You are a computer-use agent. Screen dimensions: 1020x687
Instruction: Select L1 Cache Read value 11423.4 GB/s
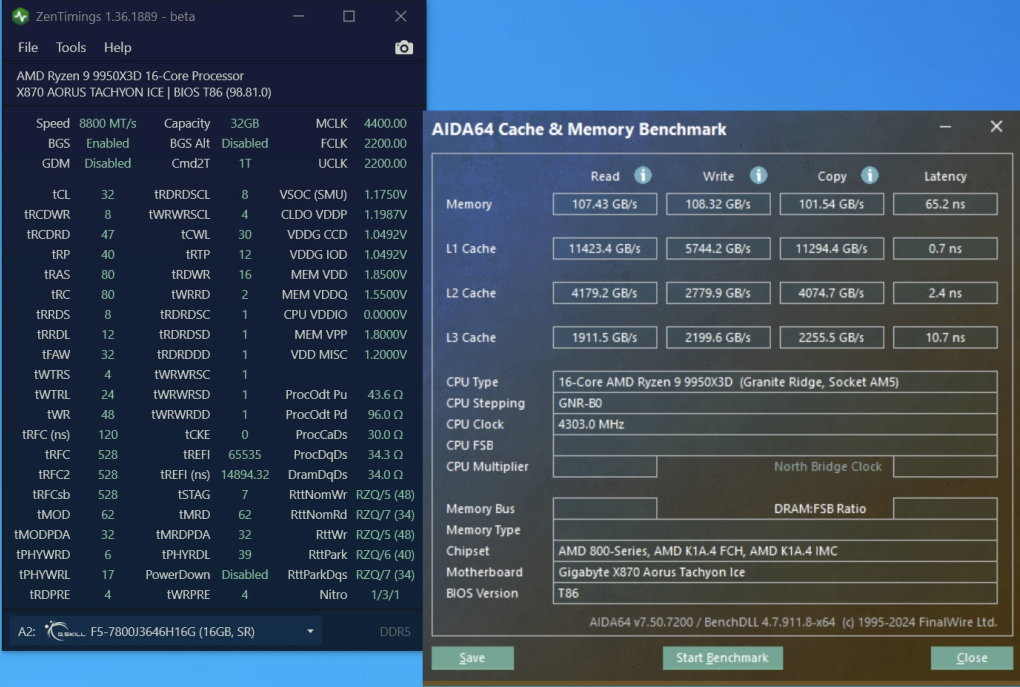[x=604, y=248]
